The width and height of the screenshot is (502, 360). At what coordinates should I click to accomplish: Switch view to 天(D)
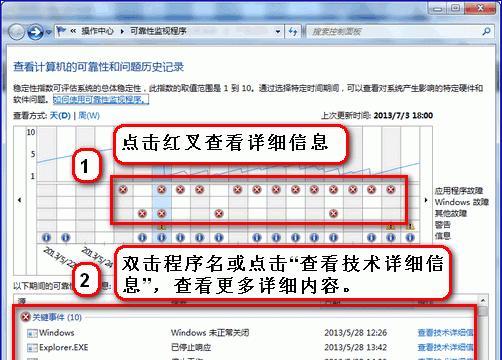(x=60, y=116)
